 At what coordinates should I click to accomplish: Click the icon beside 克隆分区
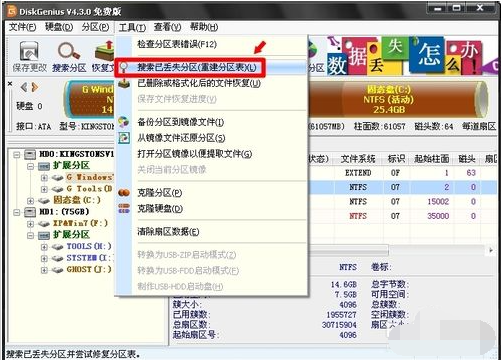124,193
